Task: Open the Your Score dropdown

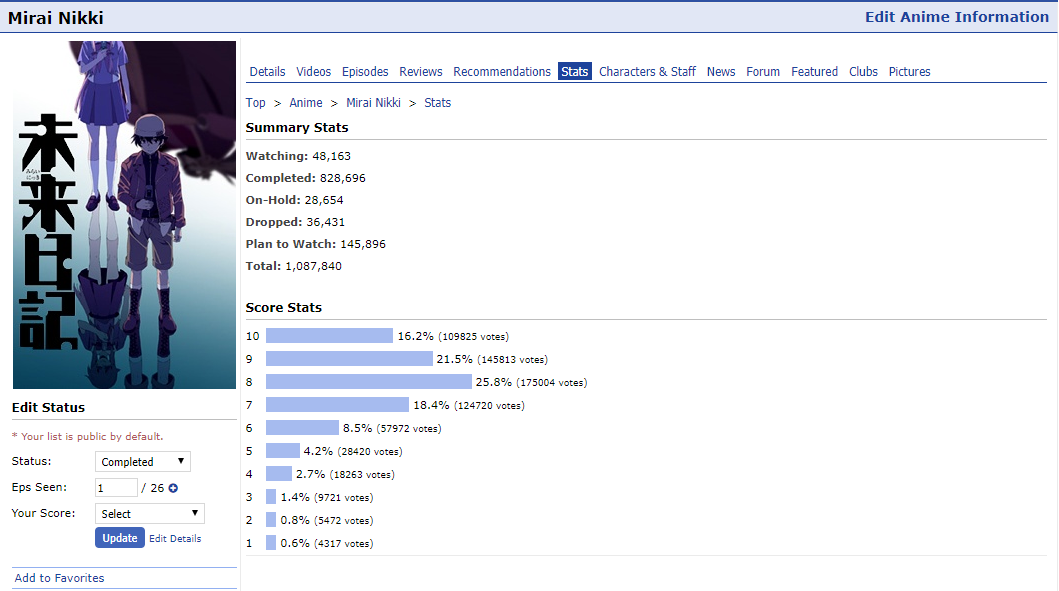Action: pyautogui.click(x=149, y=513)
